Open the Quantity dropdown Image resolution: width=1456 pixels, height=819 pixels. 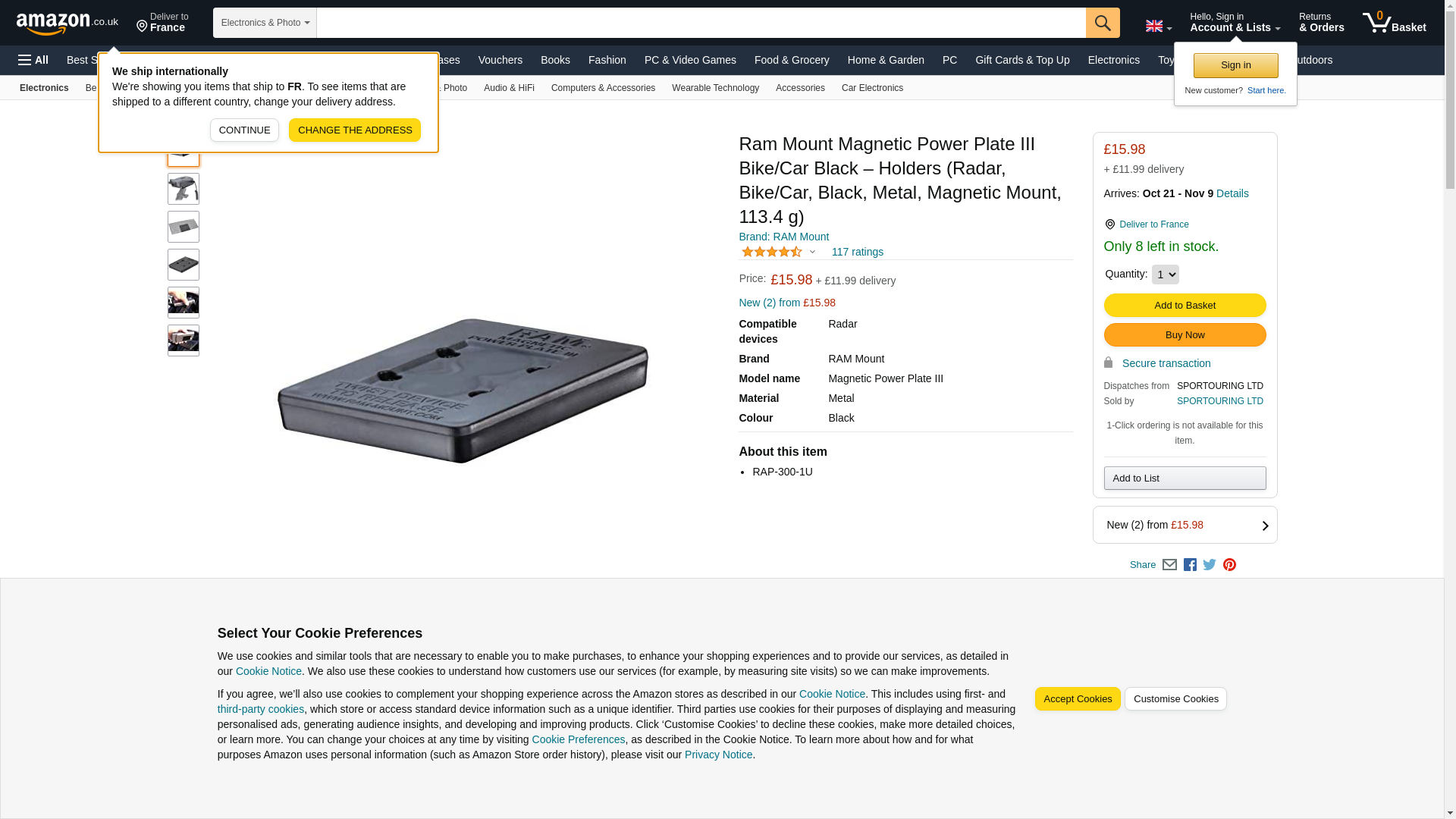pos(1165,275)
